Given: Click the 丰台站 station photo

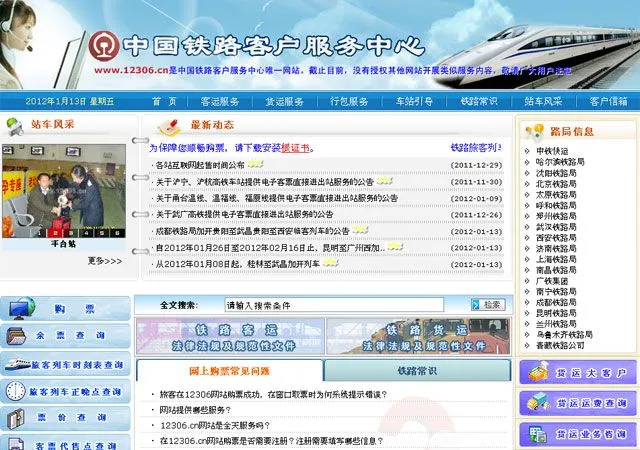Looking at the screenshot, I should (64, 191).
